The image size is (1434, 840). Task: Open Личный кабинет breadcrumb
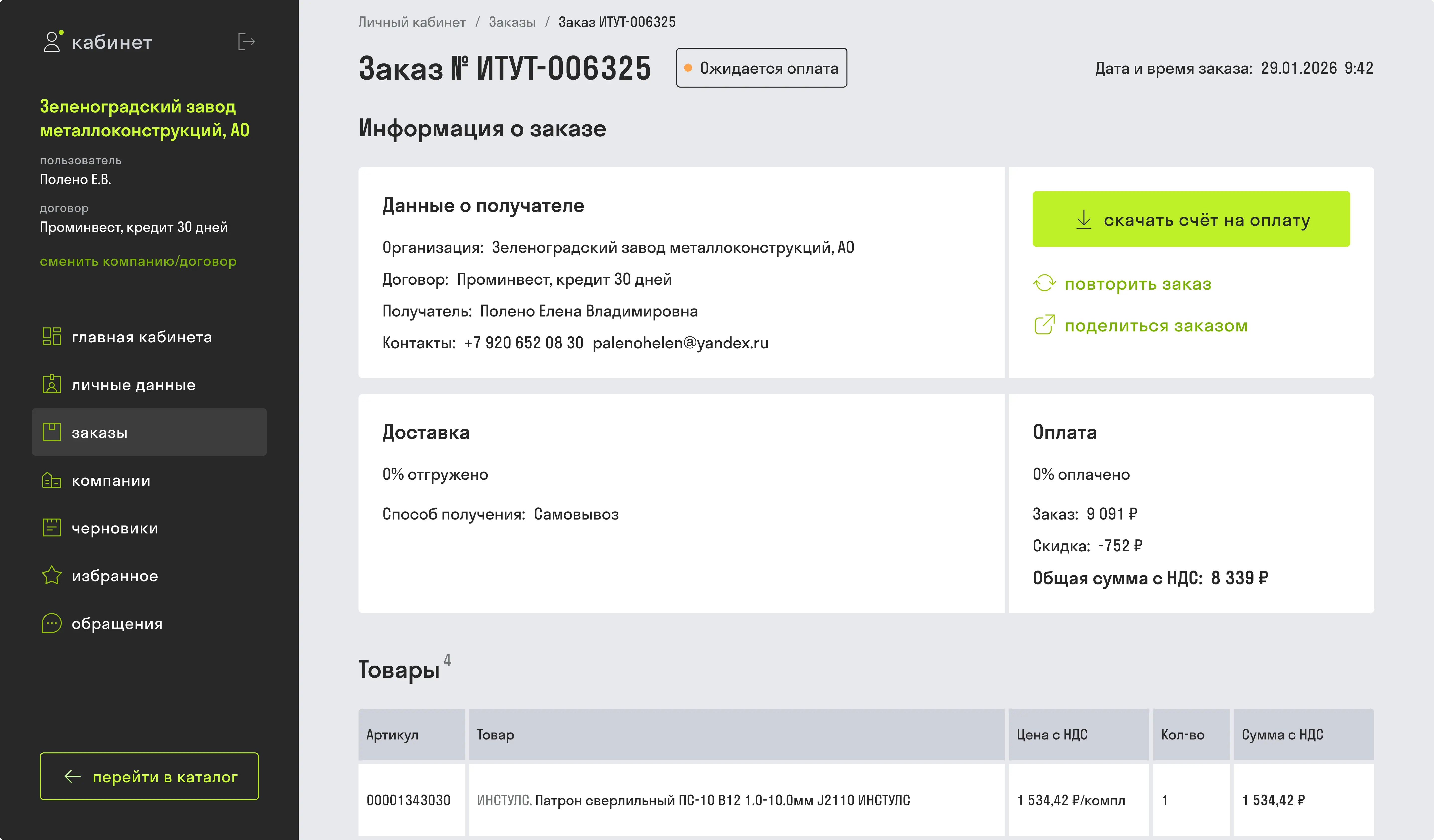(x=412, y=22)
